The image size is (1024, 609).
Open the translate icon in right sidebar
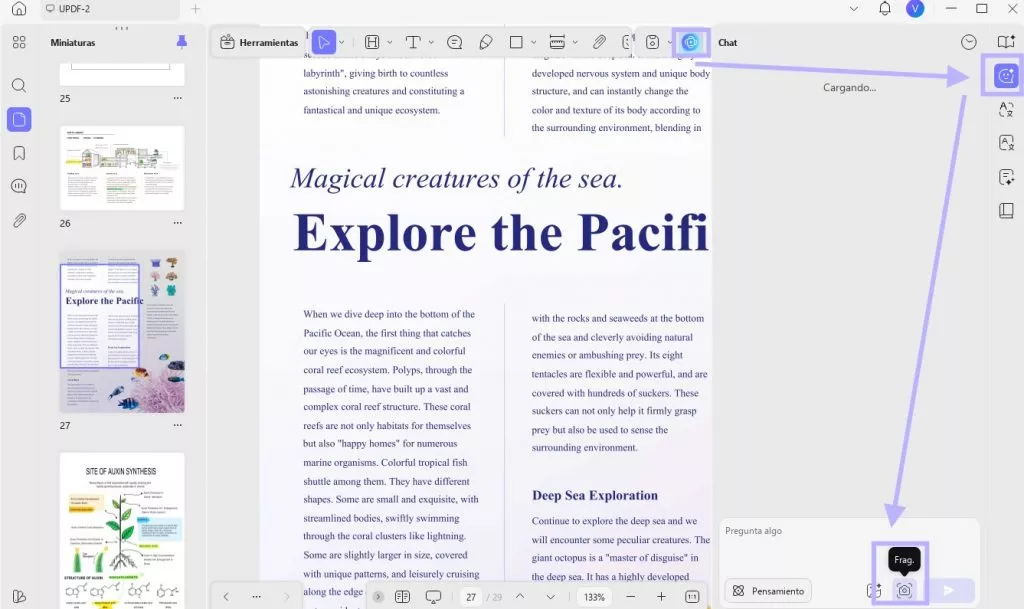[1006, 110]
